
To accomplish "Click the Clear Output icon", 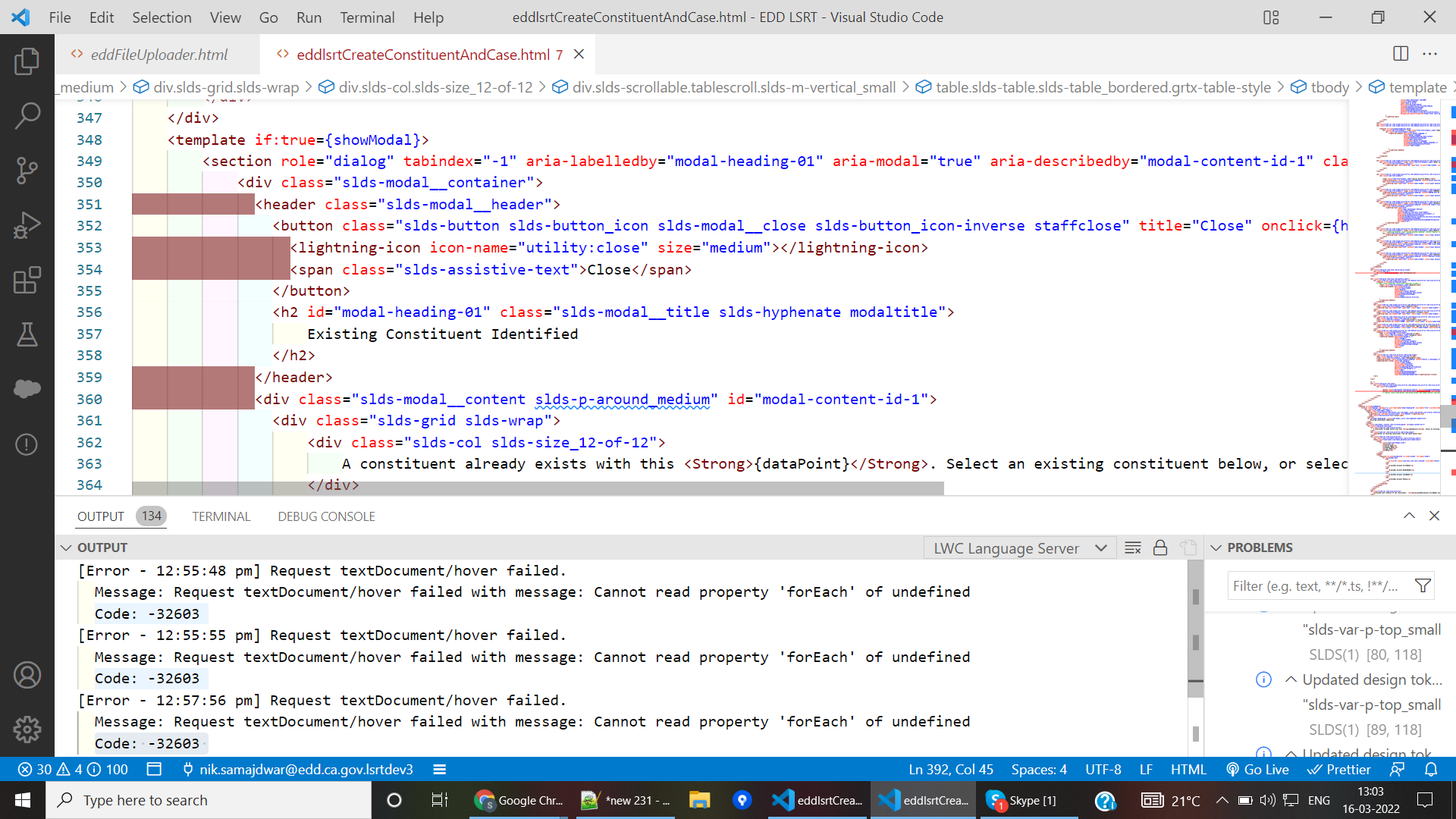I will 1133,548.
